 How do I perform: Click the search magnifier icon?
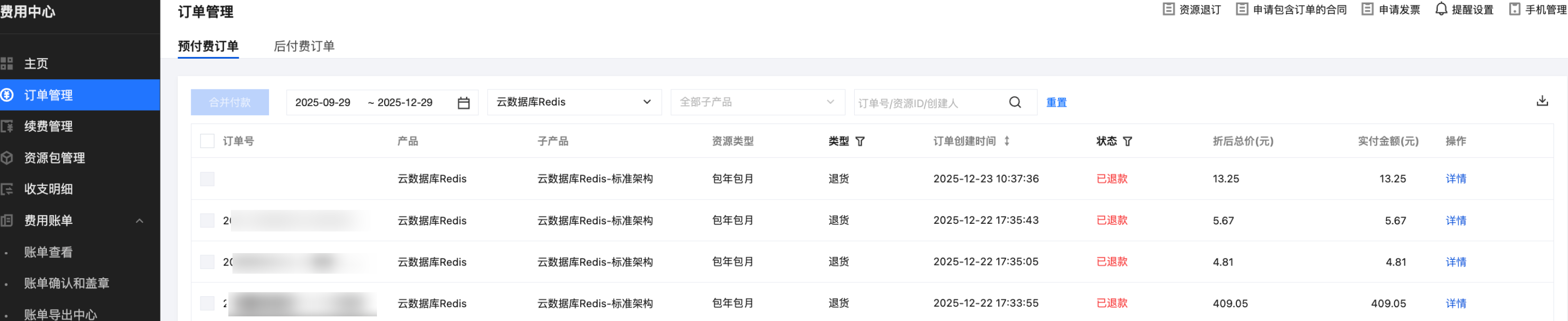(1015, 102)
